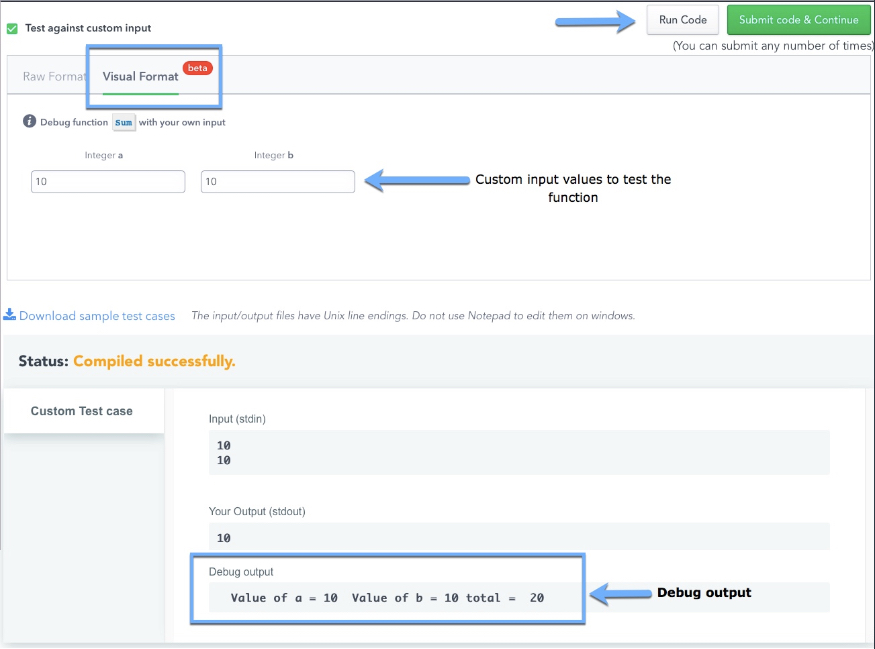Select the Custom Test case tab
The image size is (875, 649).
point(82,411)
